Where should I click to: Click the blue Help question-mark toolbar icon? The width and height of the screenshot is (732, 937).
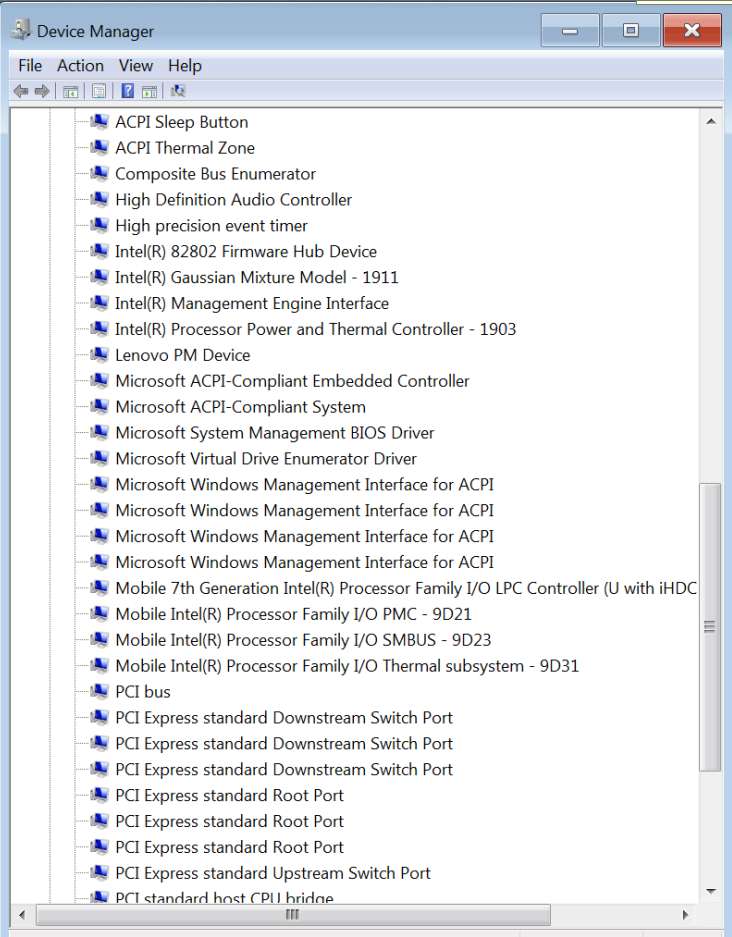(128, 91)
